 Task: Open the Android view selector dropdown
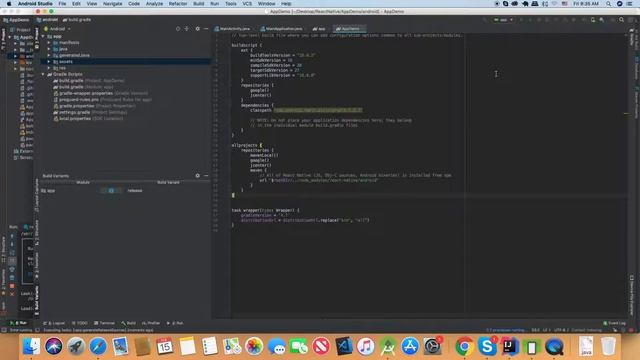tap(58, 29)
